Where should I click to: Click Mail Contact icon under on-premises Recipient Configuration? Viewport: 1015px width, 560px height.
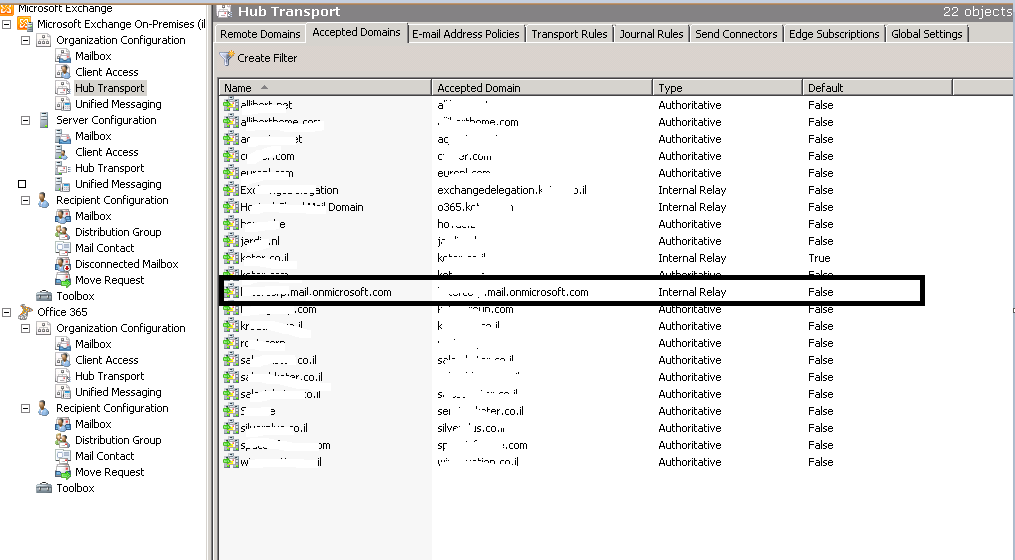[63, 248]
